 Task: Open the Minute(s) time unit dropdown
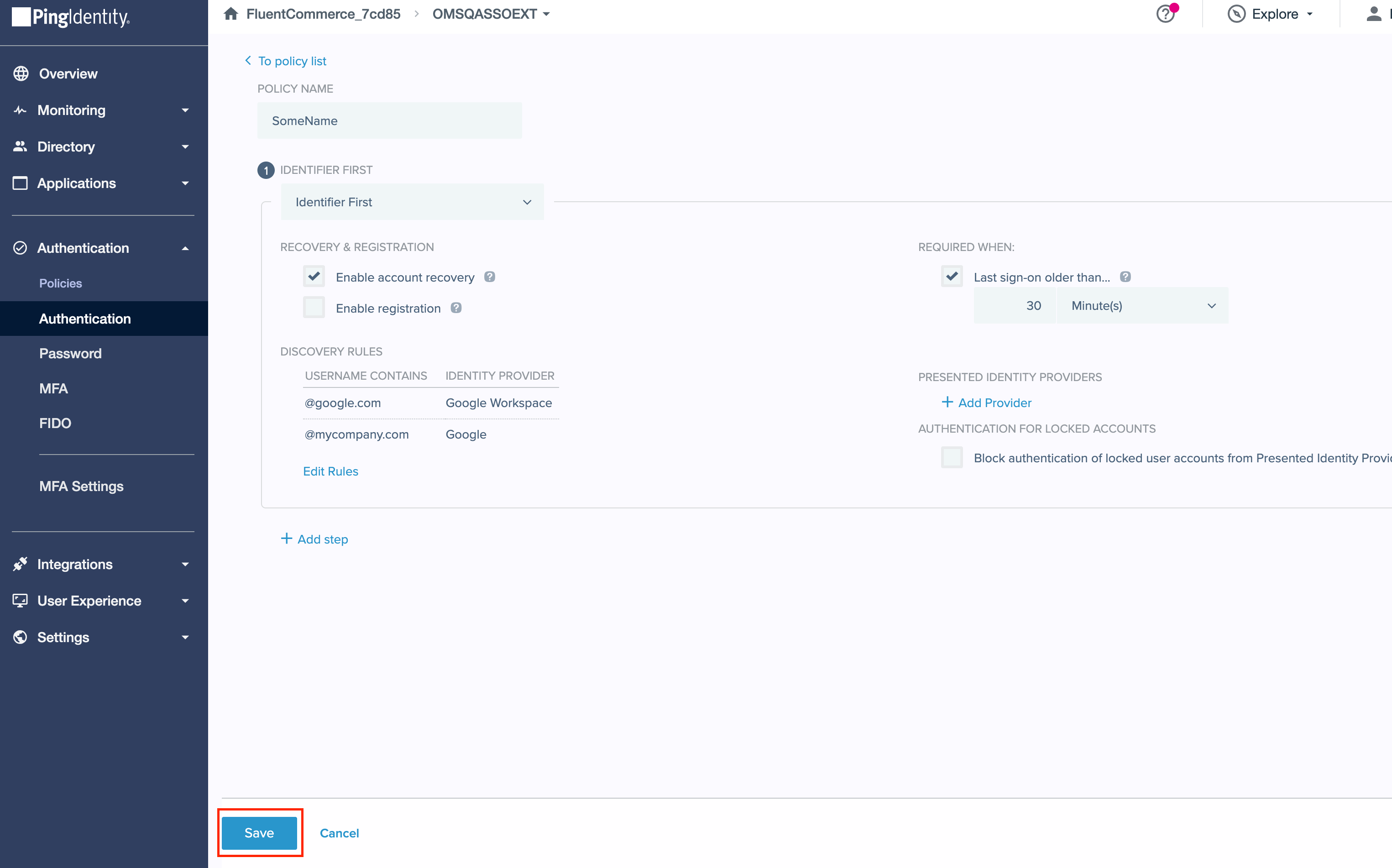tap(1142, 305)
